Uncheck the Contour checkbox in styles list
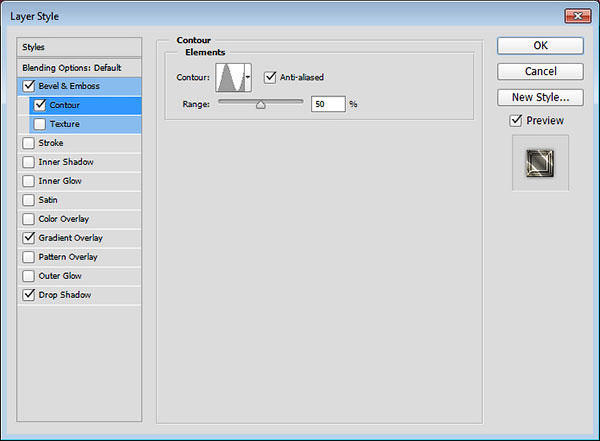Screen dimensions: 600x441 (x=40, y=105)
